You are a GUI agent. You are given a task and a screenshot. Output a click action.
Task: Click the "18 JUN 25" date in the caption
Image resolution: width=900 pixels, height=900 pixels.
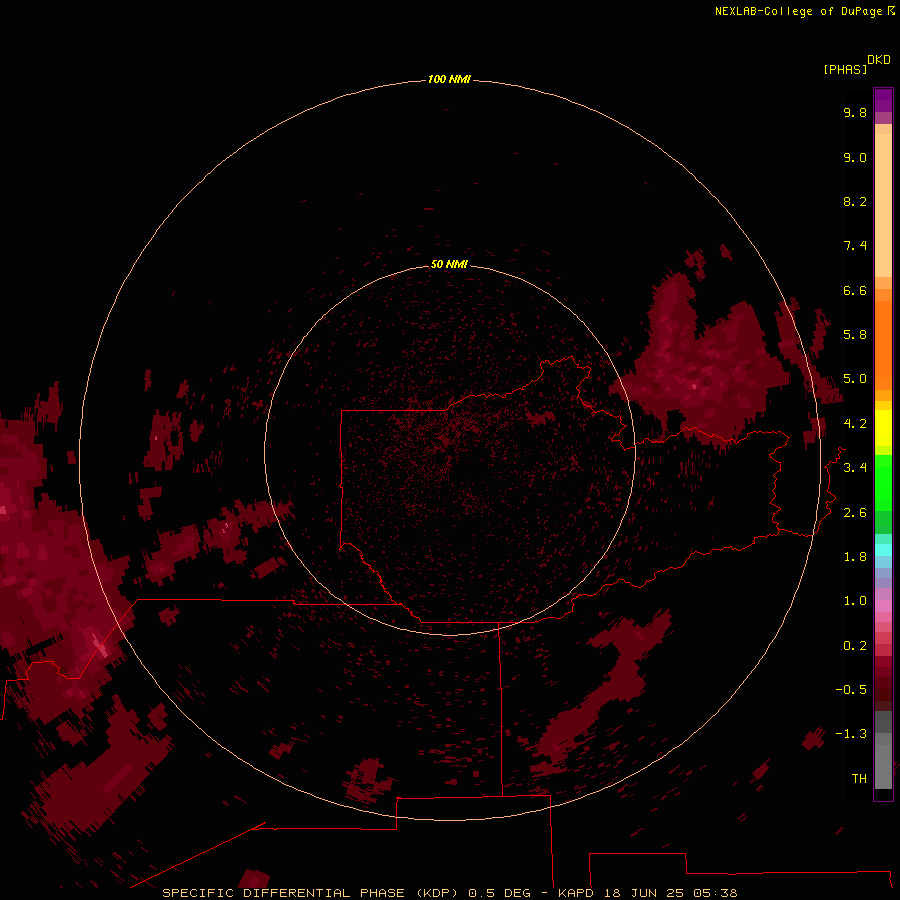click(645, 893)
